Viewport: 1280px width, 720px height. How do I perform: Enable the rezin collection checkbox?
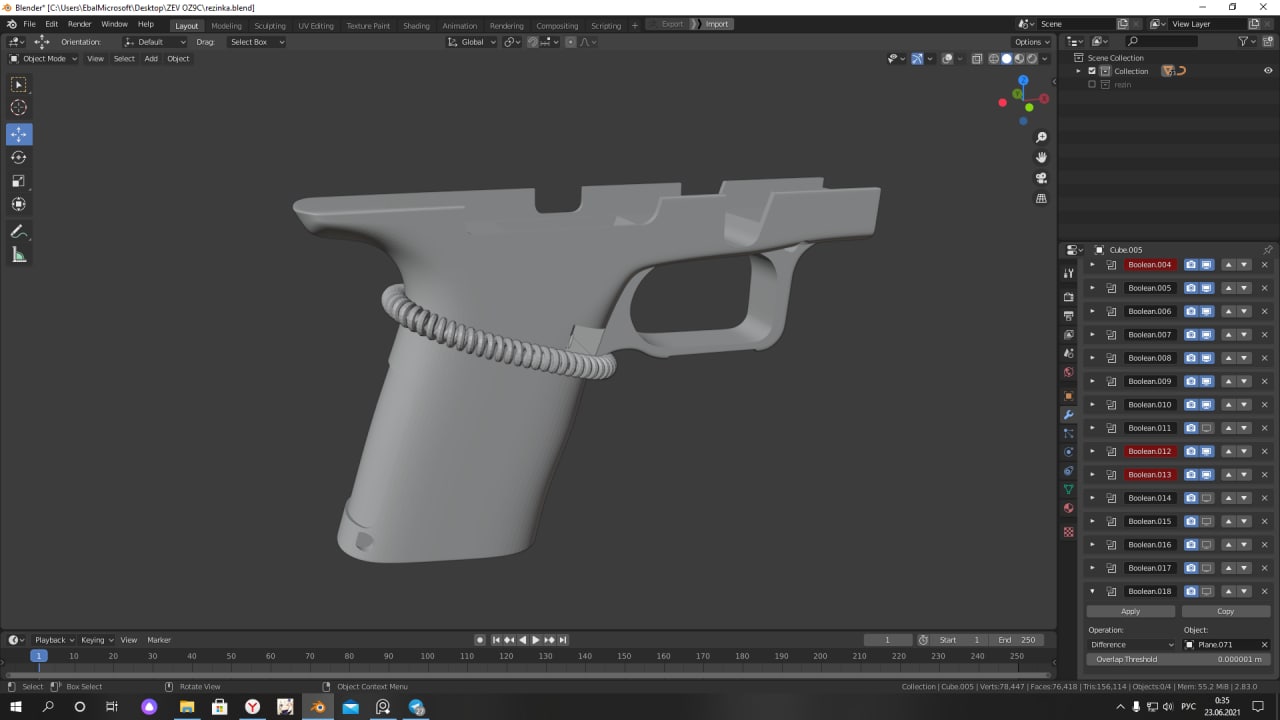tap(1092, 84)
